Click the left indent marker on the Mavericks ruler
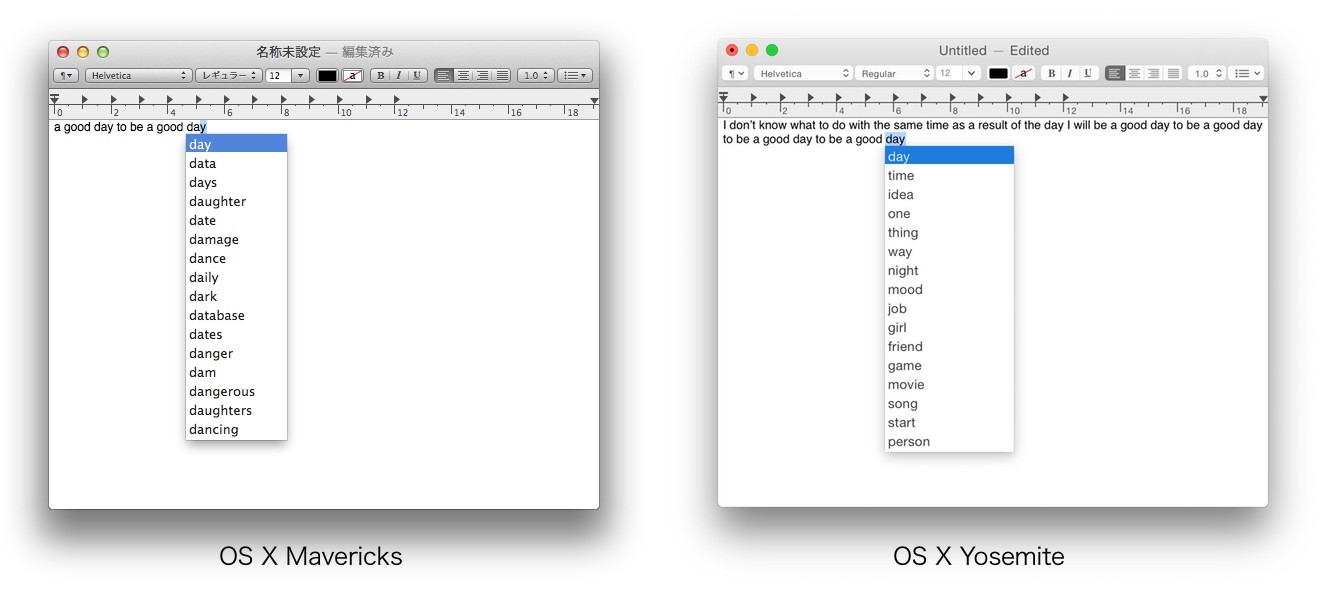The width and height of the screenshot is (1324, 590). [55, 99]
